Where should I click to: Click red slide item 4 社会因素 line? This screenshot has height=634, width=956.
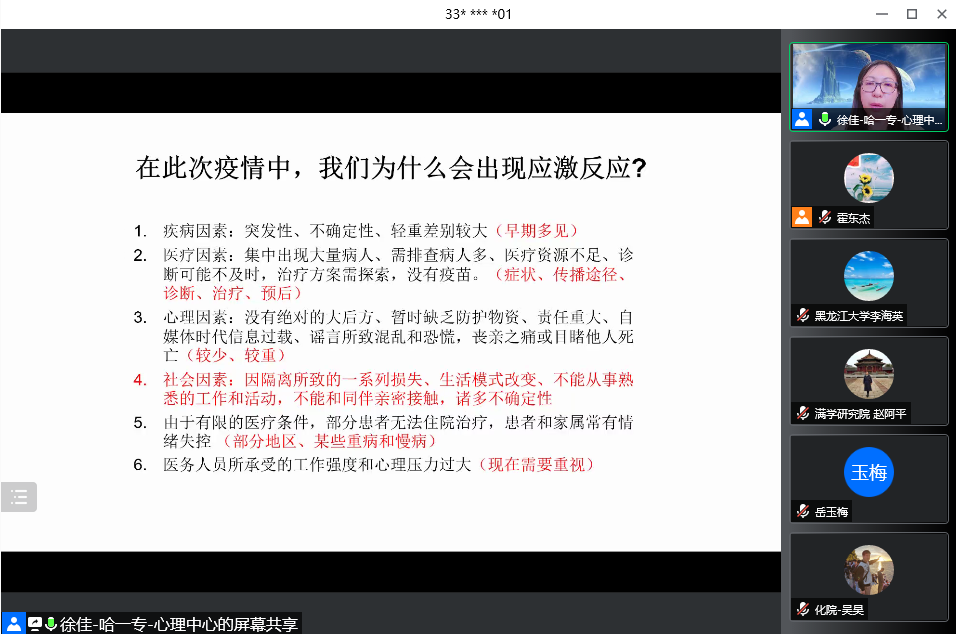383,389
